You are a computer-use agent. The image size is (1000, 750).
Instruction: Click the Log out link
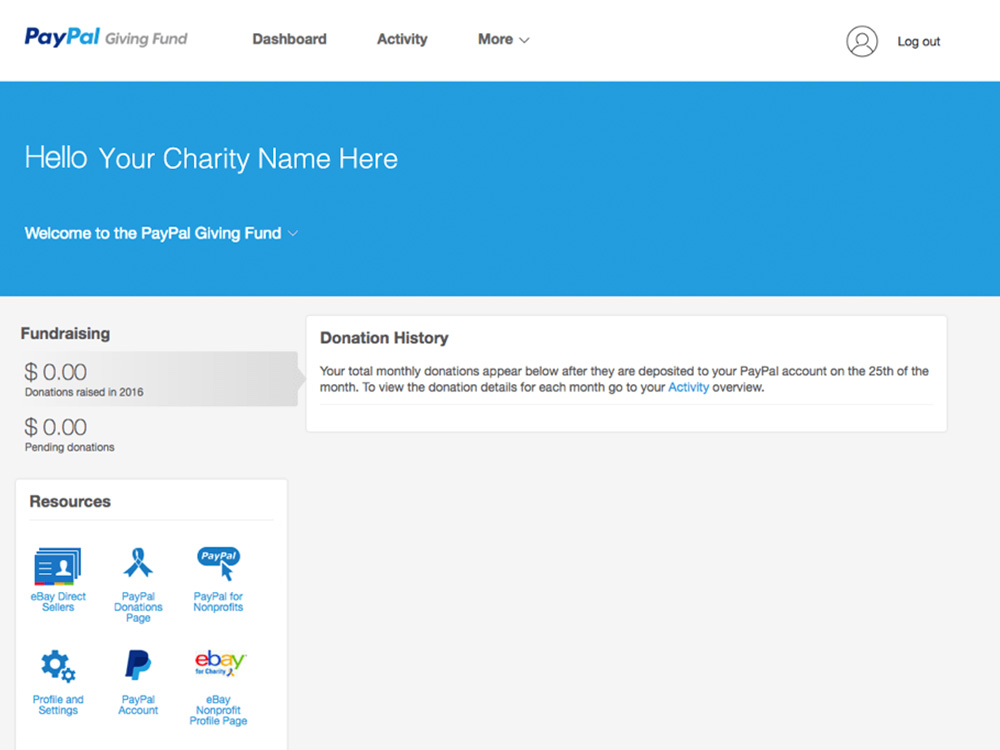pyautogui.click(x=918, y=41)
